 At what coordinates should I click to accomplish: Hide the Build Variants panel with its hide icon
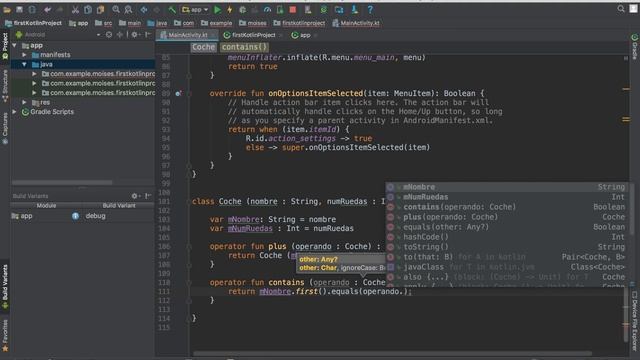click(148, 196)
